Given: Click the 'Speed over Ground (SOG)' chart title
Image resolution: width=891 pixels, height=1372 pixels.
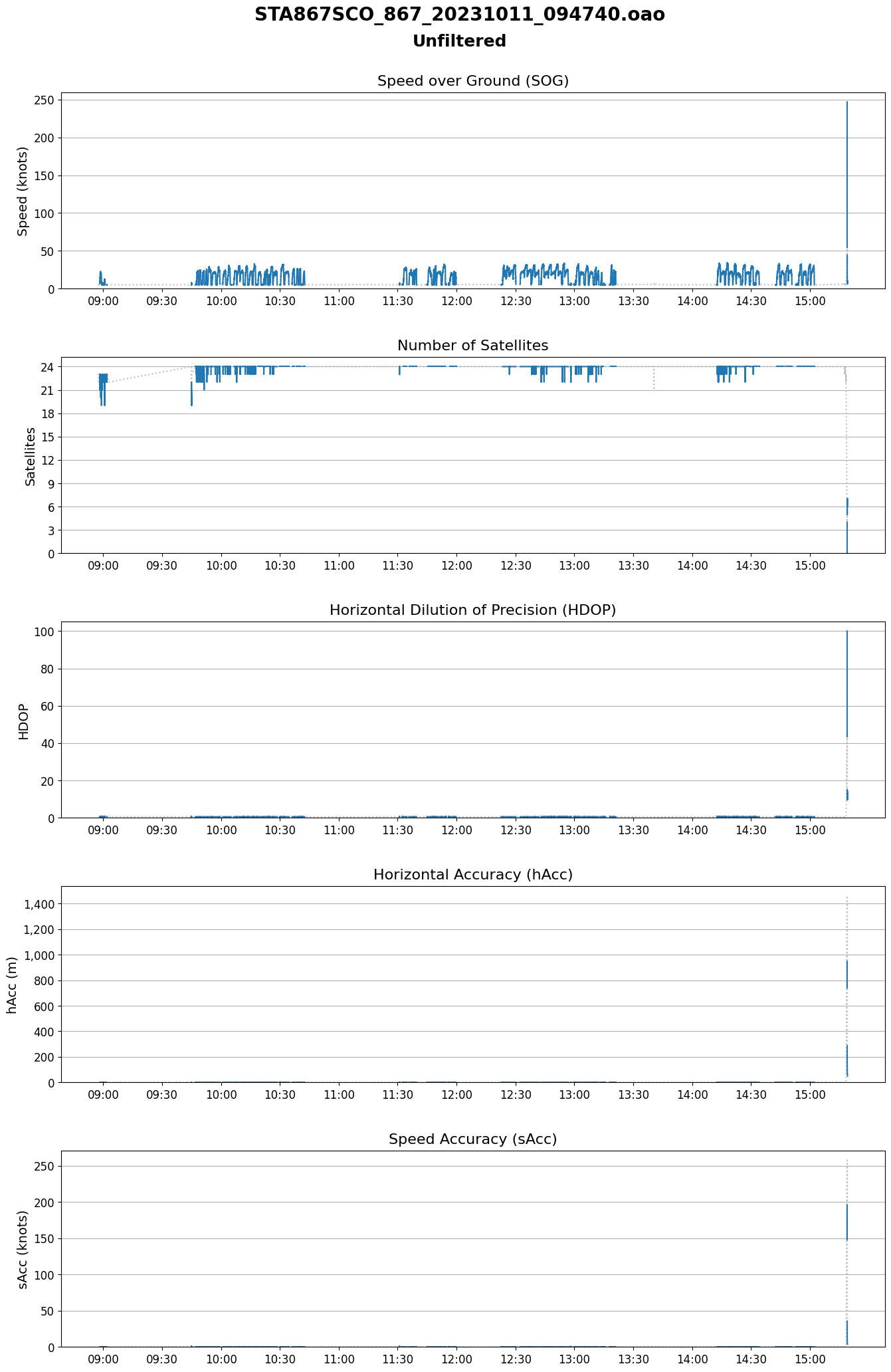Looking at the screenshot, I should tap(472, 81).
